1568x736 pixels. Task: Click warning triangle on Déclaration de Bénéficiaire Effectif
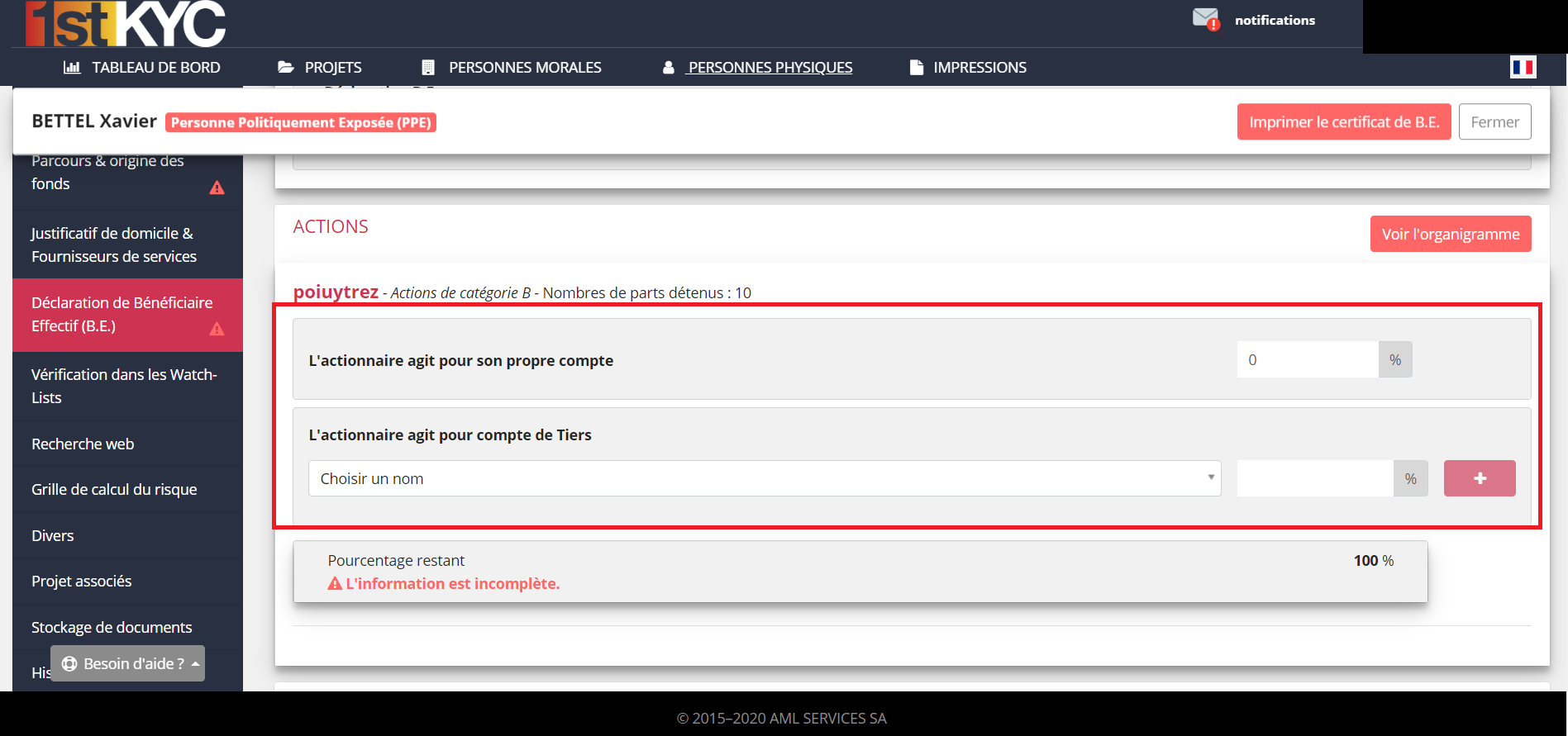217,329
